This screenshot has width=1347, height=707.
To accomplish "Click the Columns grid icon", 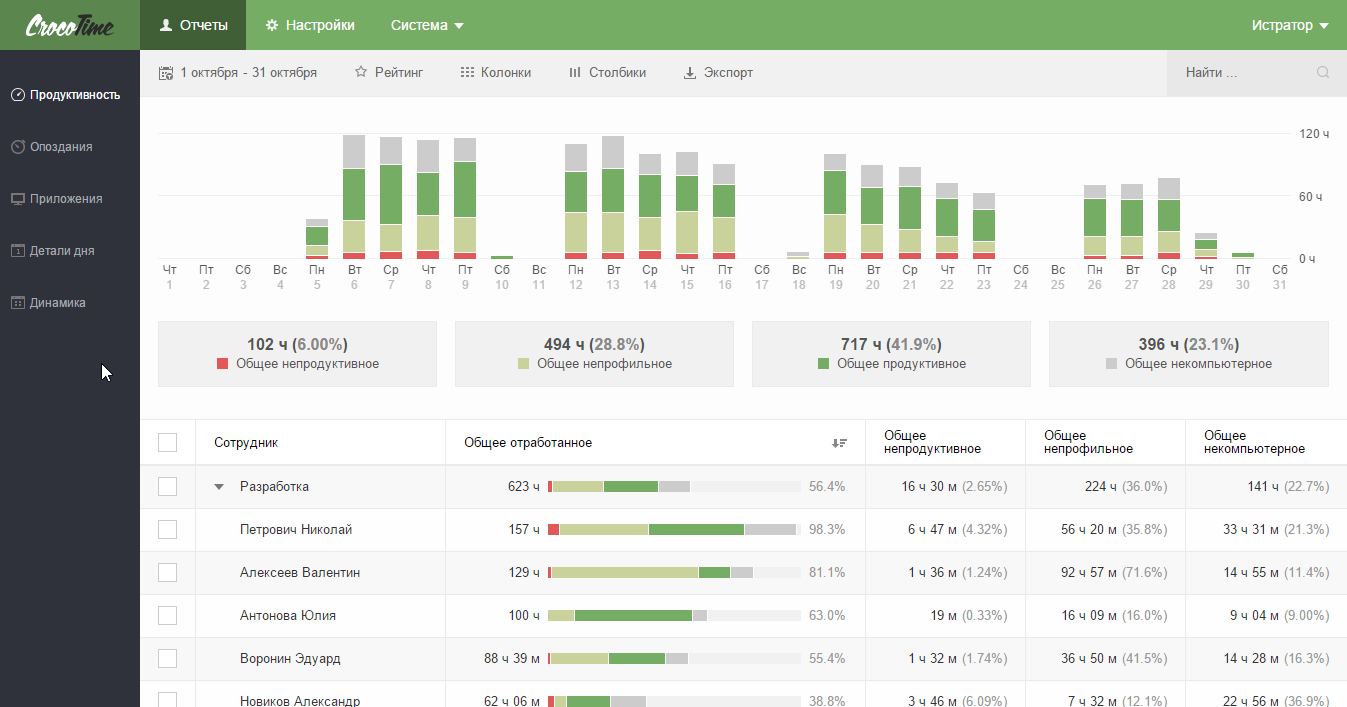I will [x=467, y=73].
